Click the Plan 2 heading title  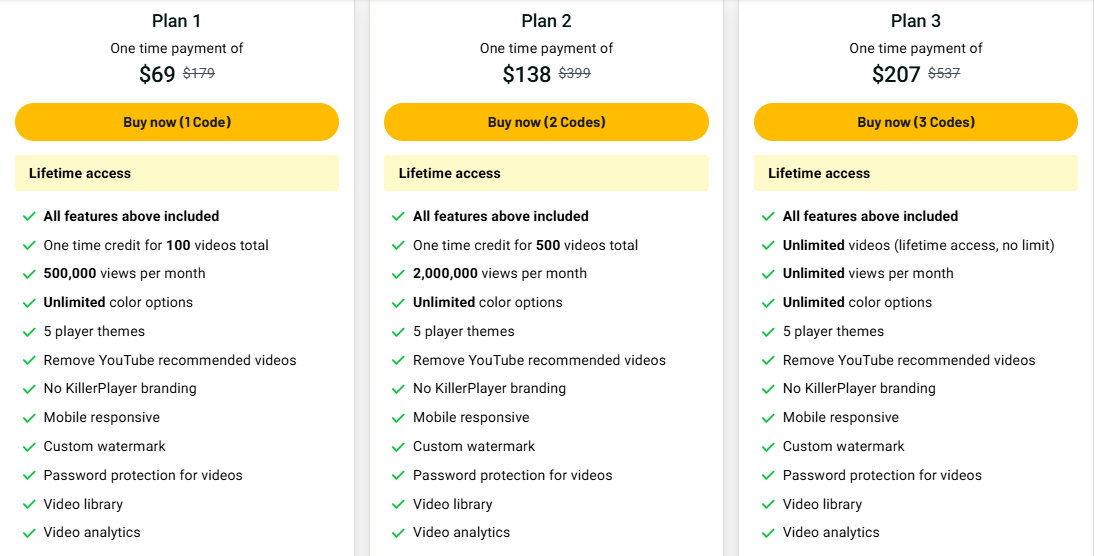546,21
